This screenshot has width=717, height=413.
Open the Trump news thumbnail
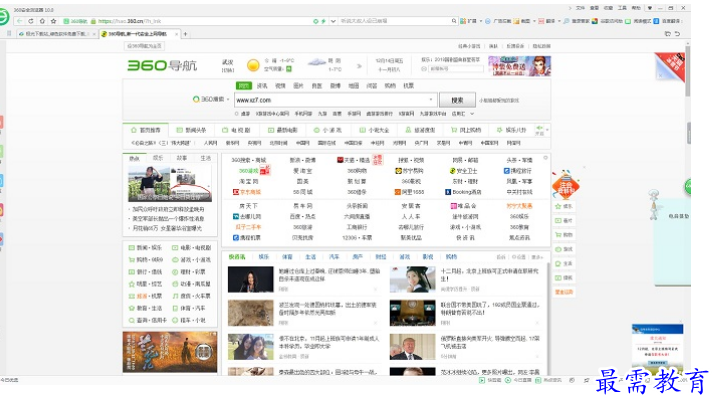point(412,347)
